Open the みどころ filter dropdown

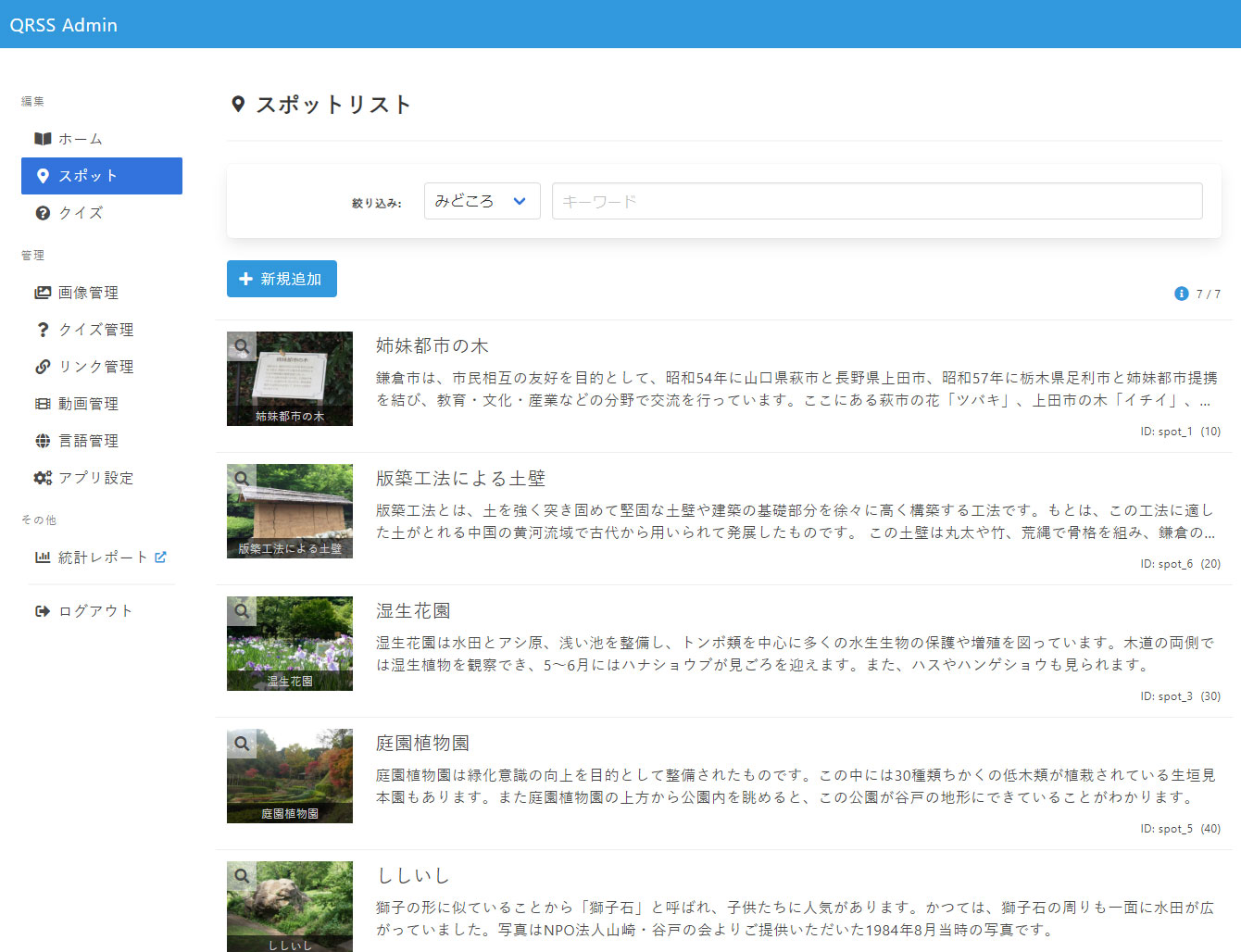[x=480, y=201]
